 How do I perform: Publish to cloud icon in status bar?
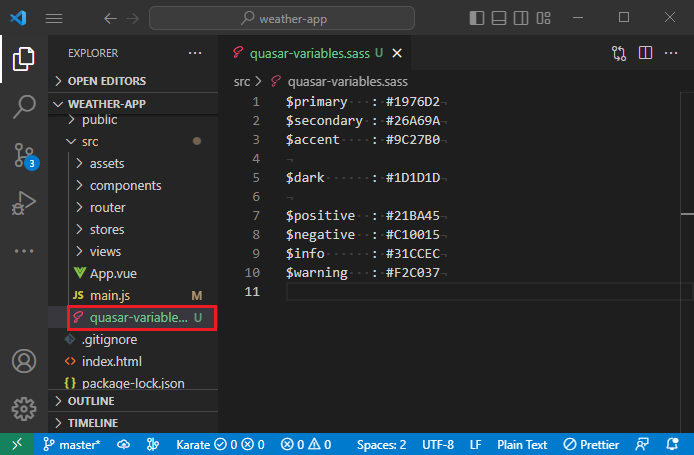pos(123,444)
